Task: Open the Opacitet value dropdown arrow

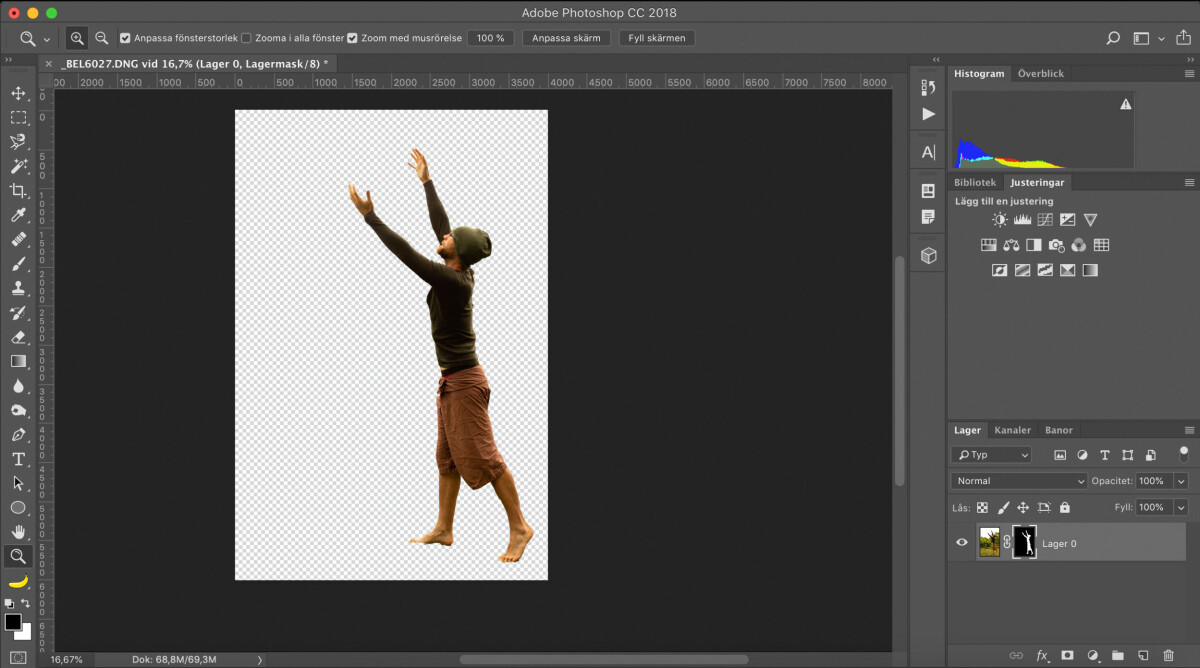Action: (x=1181, y=481)
